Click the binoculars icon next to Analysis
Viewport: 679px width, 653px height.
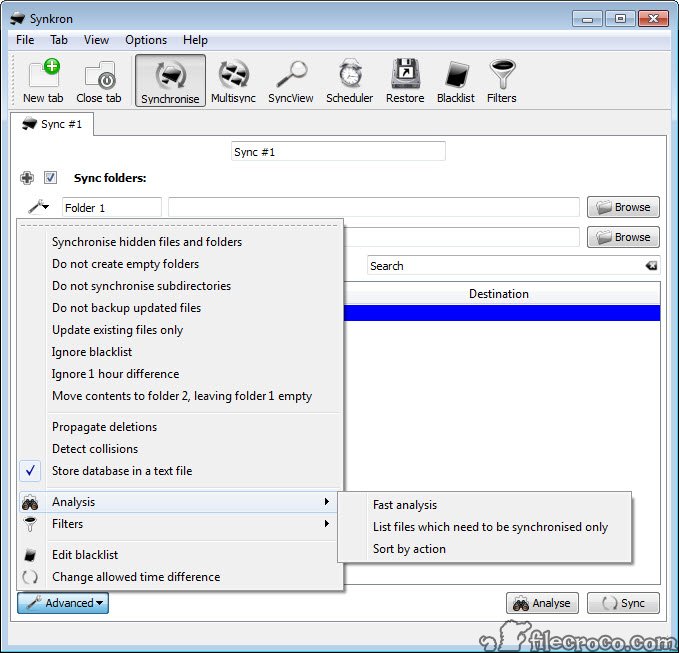[x=30, y=503]
